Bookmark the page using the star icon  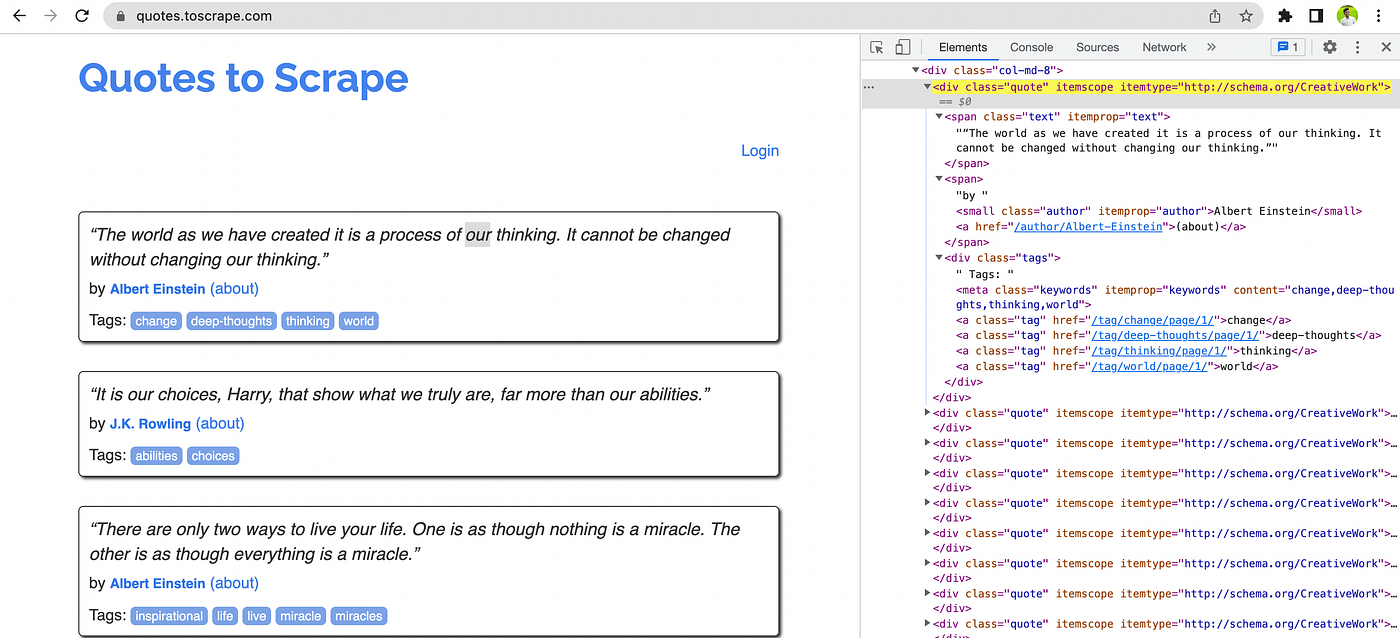1246,16
